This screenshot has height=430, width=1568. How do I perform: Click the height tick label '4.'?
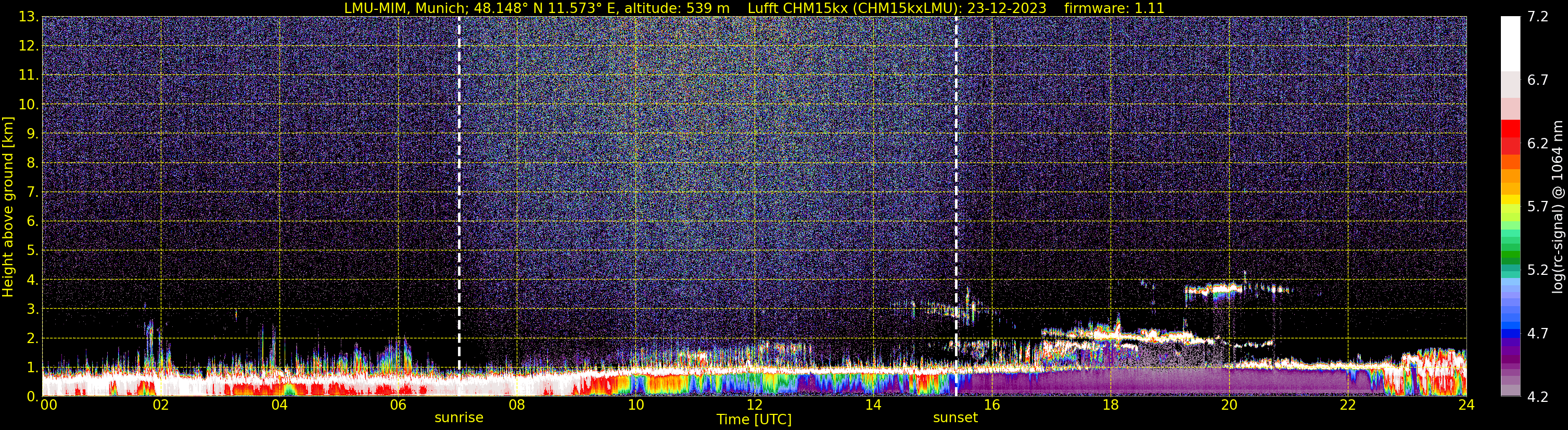pos(32,280)
